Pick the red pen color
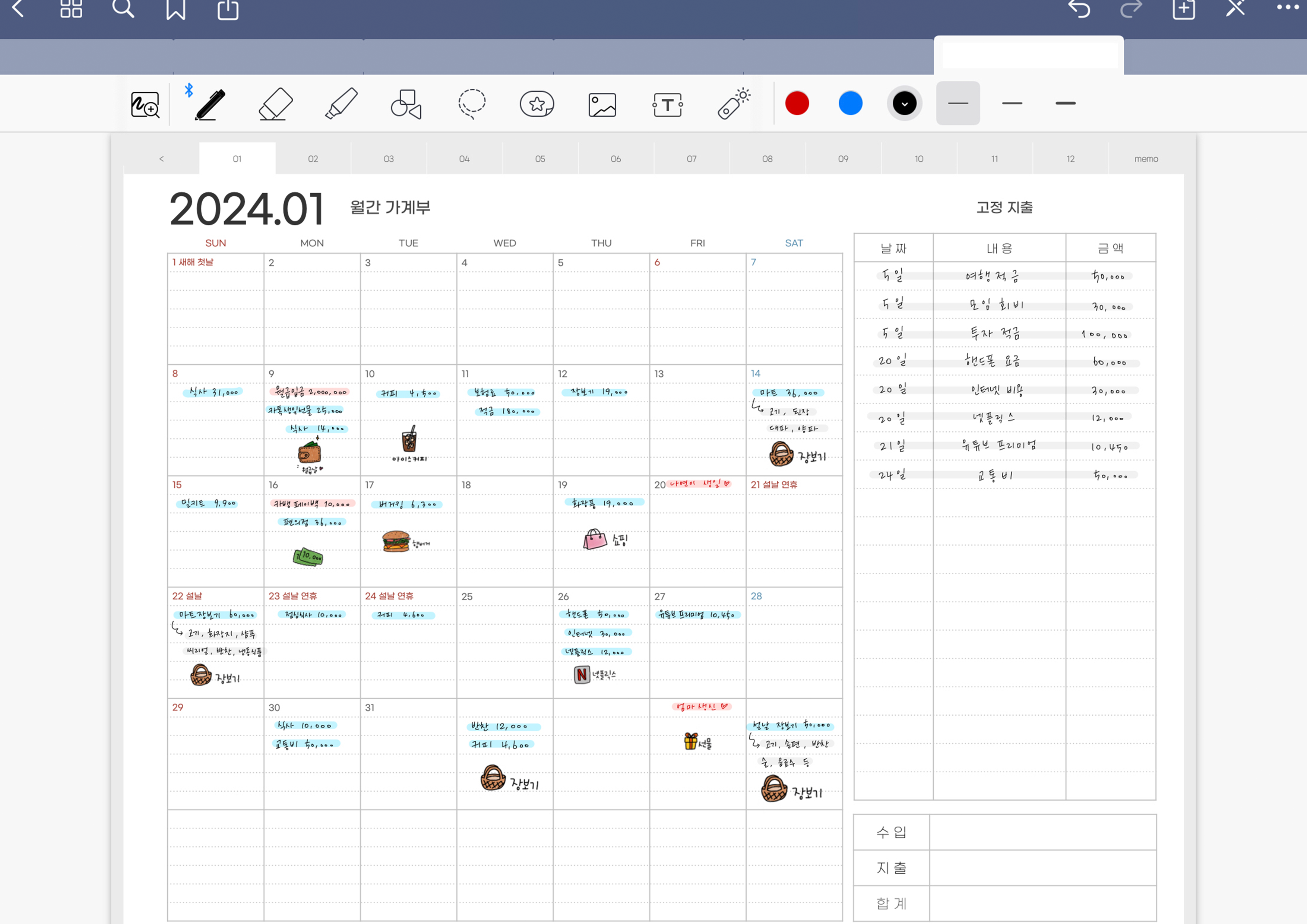Viewport: 1307px width, 924px height. [x=796, y=104]
